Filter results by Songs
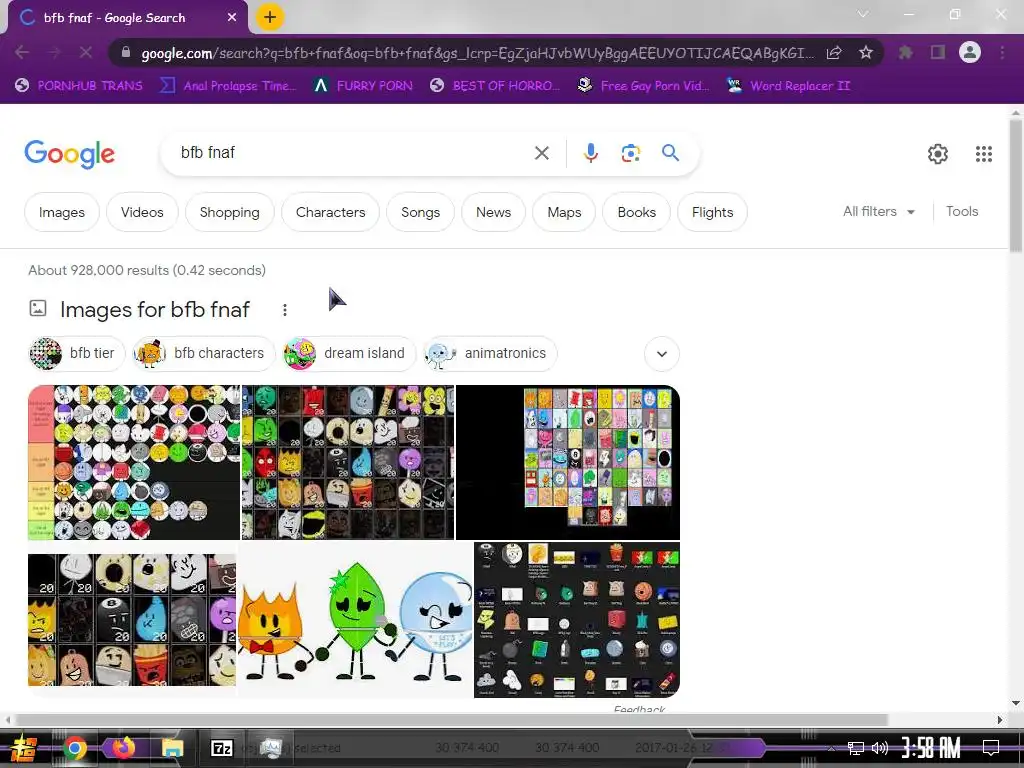 tap(420, 212)
